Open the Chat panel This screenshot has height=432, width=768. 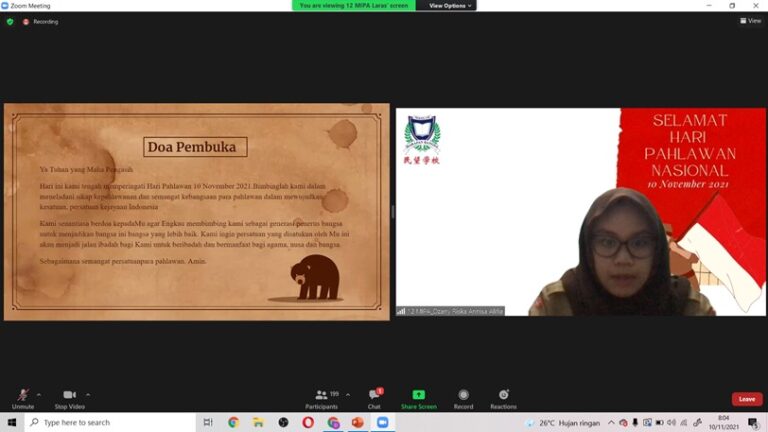point(374,396)
